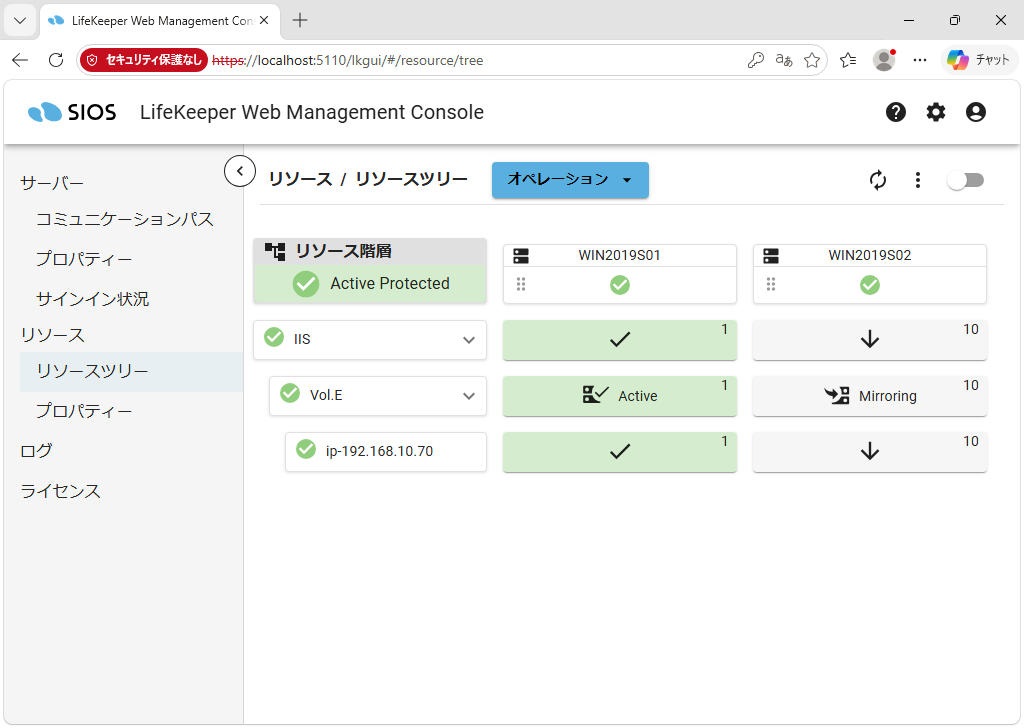Image resolution: width=1024 pixels, height=728 pixels.
Task: Click the Active Protected green check icon
Action: (306, 284)
